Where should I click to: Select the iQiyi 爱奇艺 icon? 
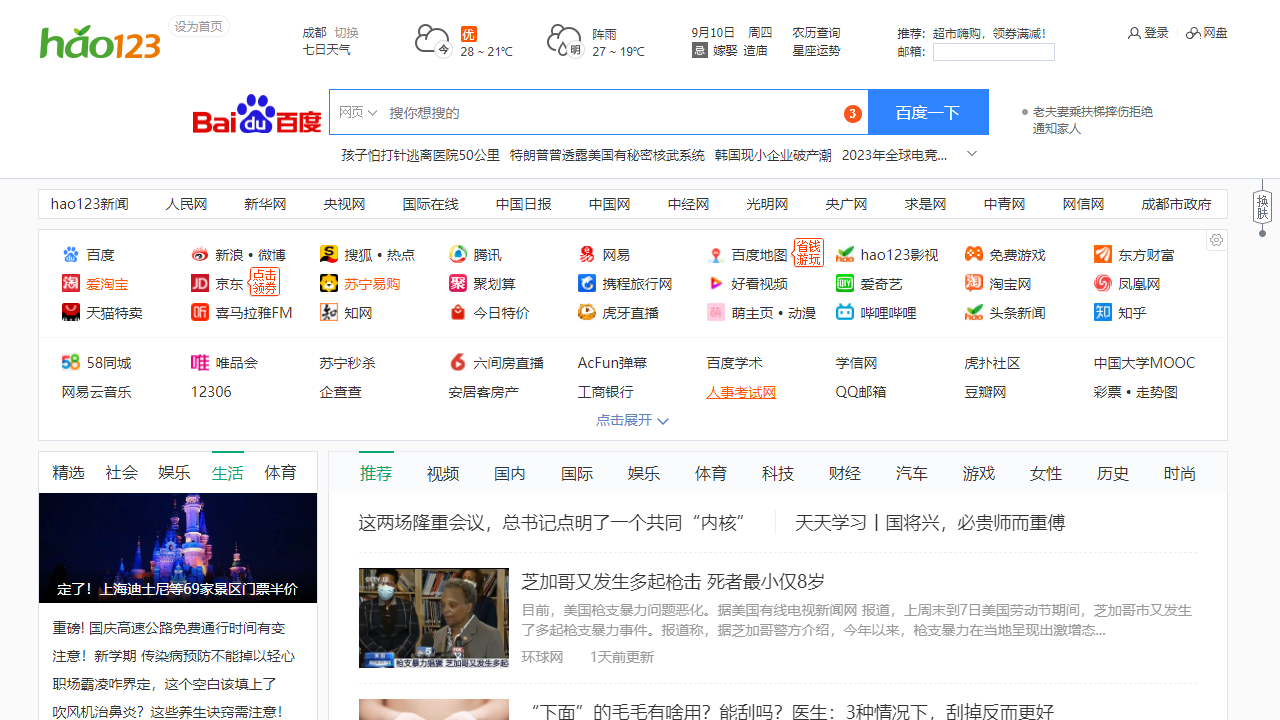[844, 283]
